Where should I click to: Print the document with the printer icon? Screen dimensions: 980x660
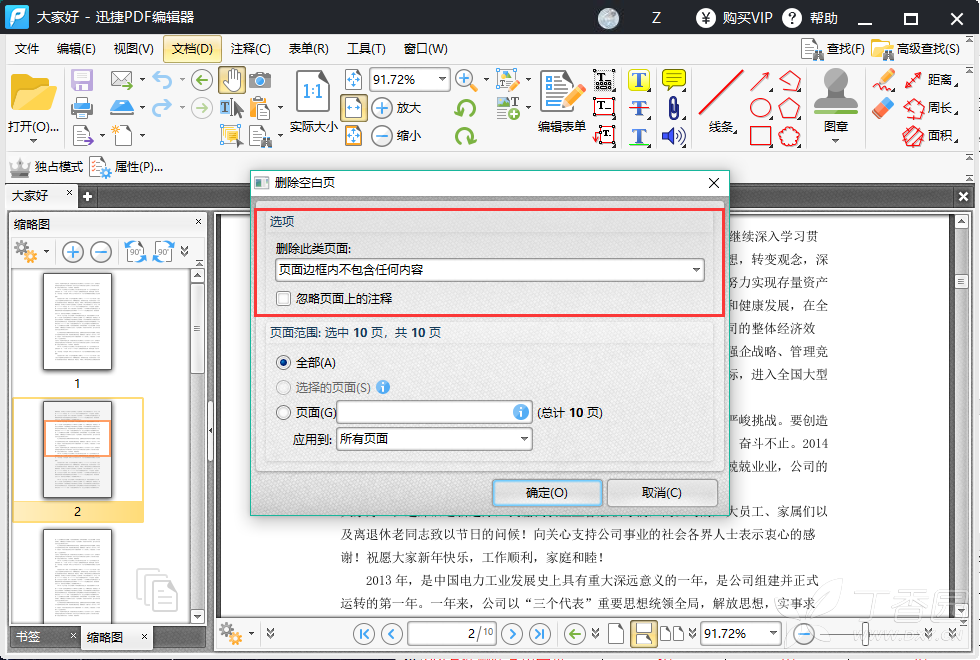[82, 108]
